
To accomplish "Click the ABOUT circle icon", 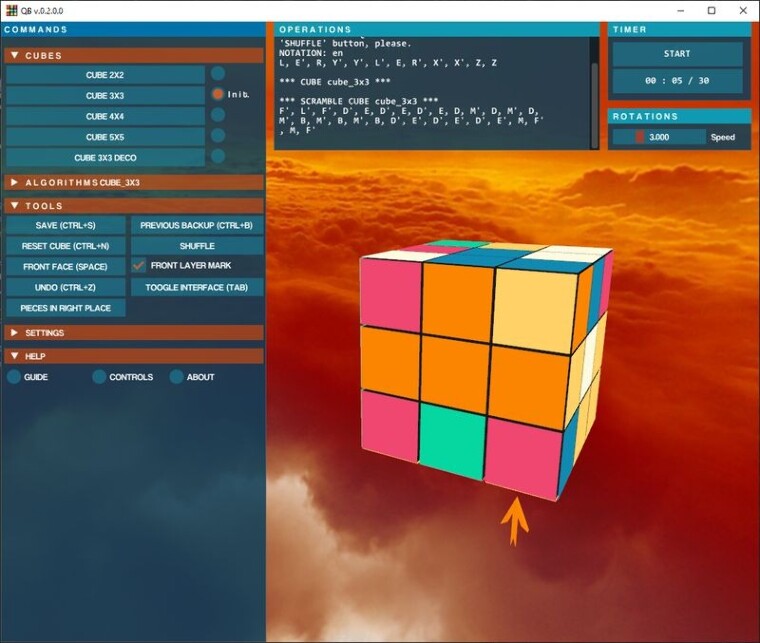I will tap(176, 376).
